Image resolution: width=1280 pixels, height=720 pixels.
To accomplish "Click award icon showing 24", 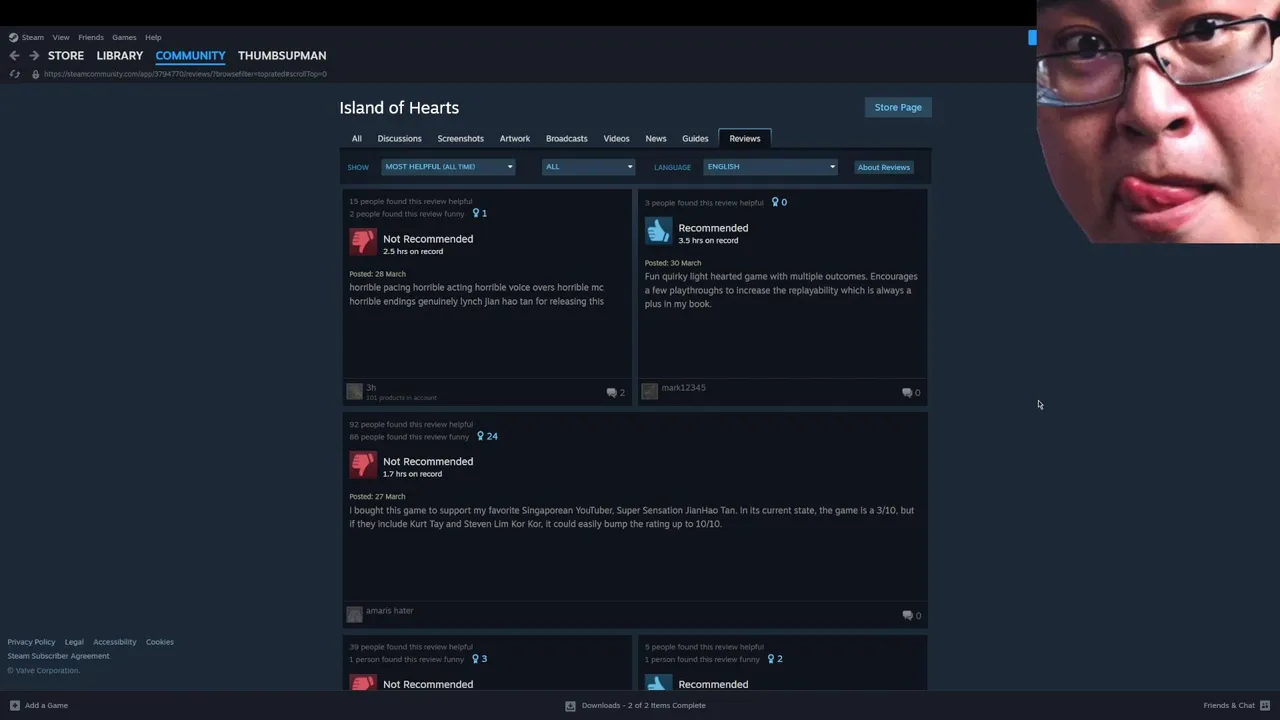I will (481, 436).
